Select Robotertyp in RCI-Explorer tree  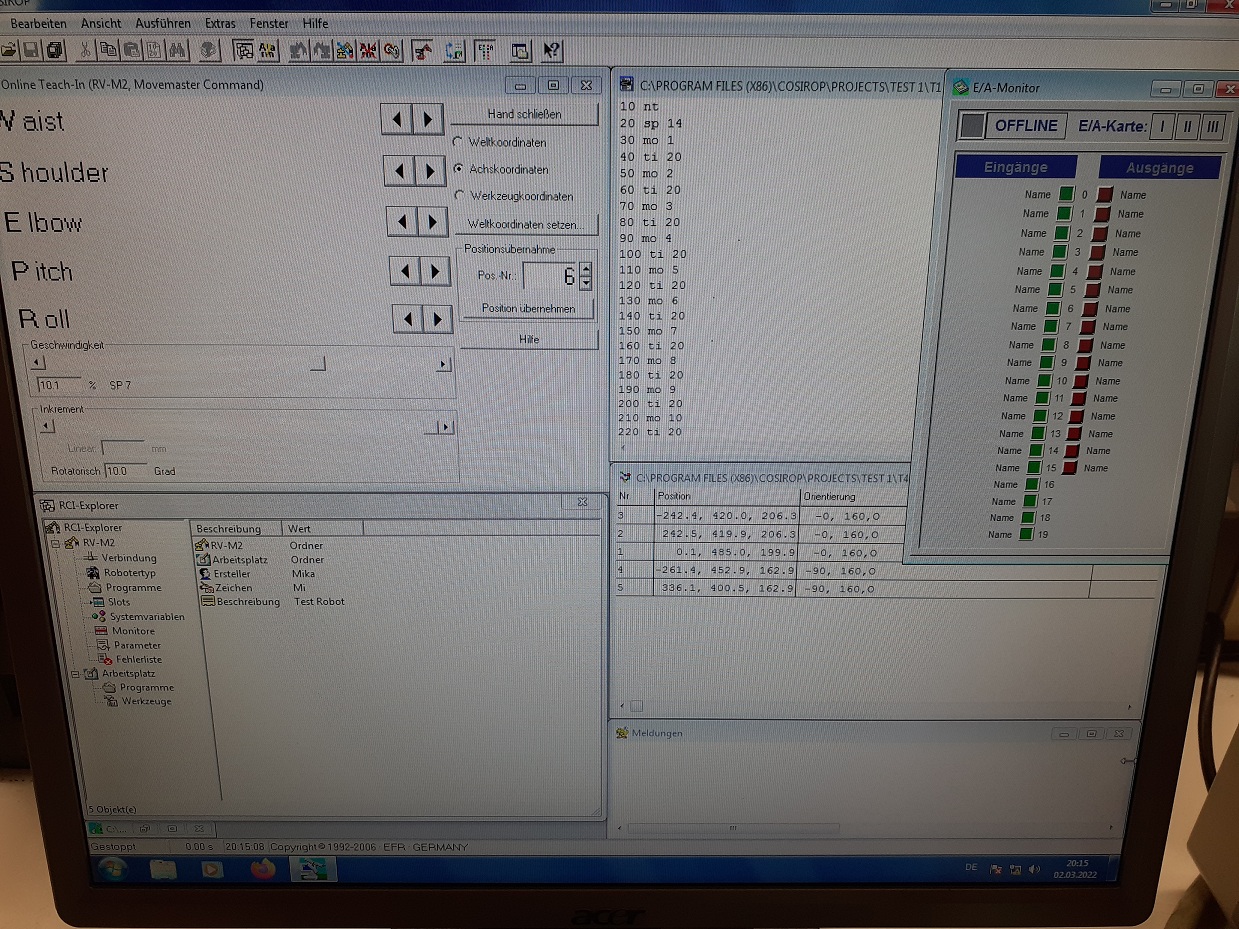[129, 573]
